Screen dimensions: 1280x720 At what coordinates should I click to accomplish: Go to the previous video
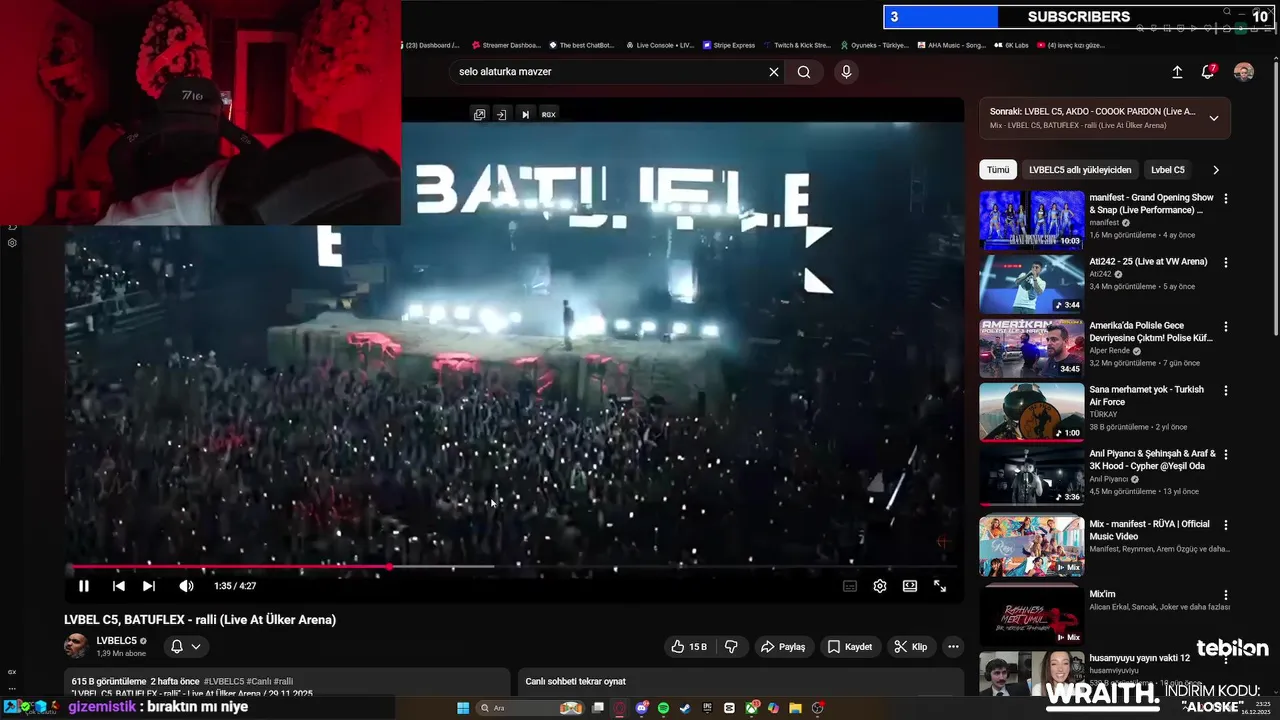118,586
